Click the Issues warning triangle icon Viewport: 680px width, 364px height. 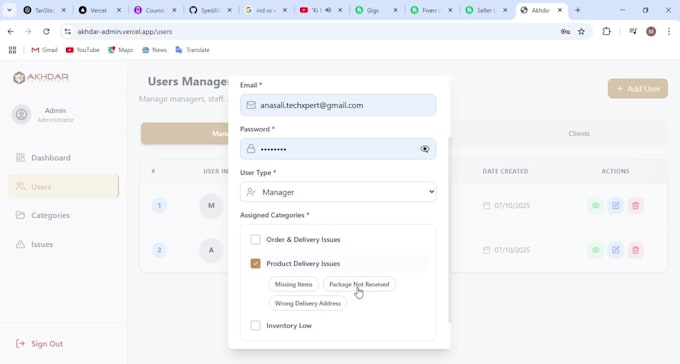20,244
